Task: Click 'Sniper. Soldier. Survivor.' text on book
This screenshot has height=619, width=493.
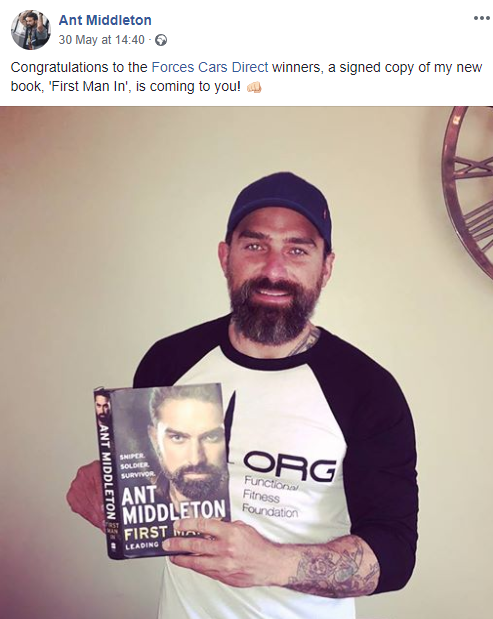Action: [138, 466]
